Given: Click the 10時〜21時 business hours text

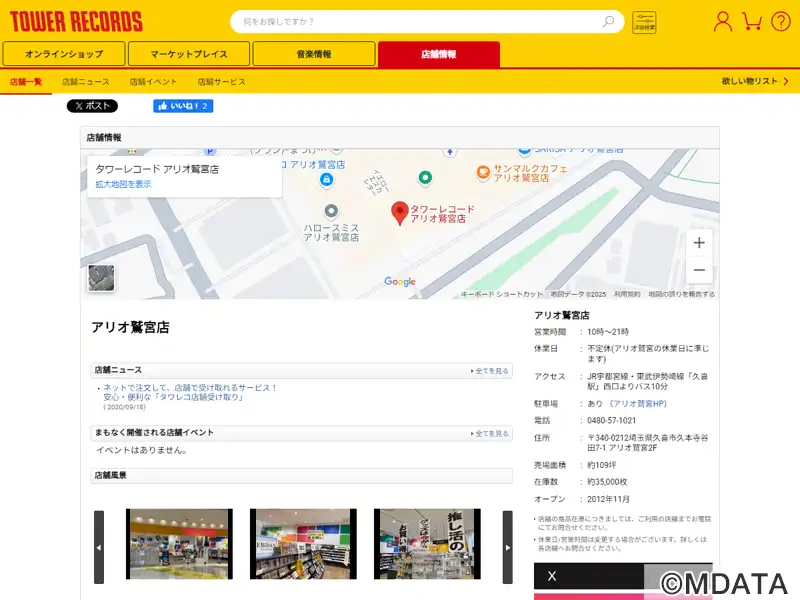Looking at the screenshot, I should coord(608,332).
